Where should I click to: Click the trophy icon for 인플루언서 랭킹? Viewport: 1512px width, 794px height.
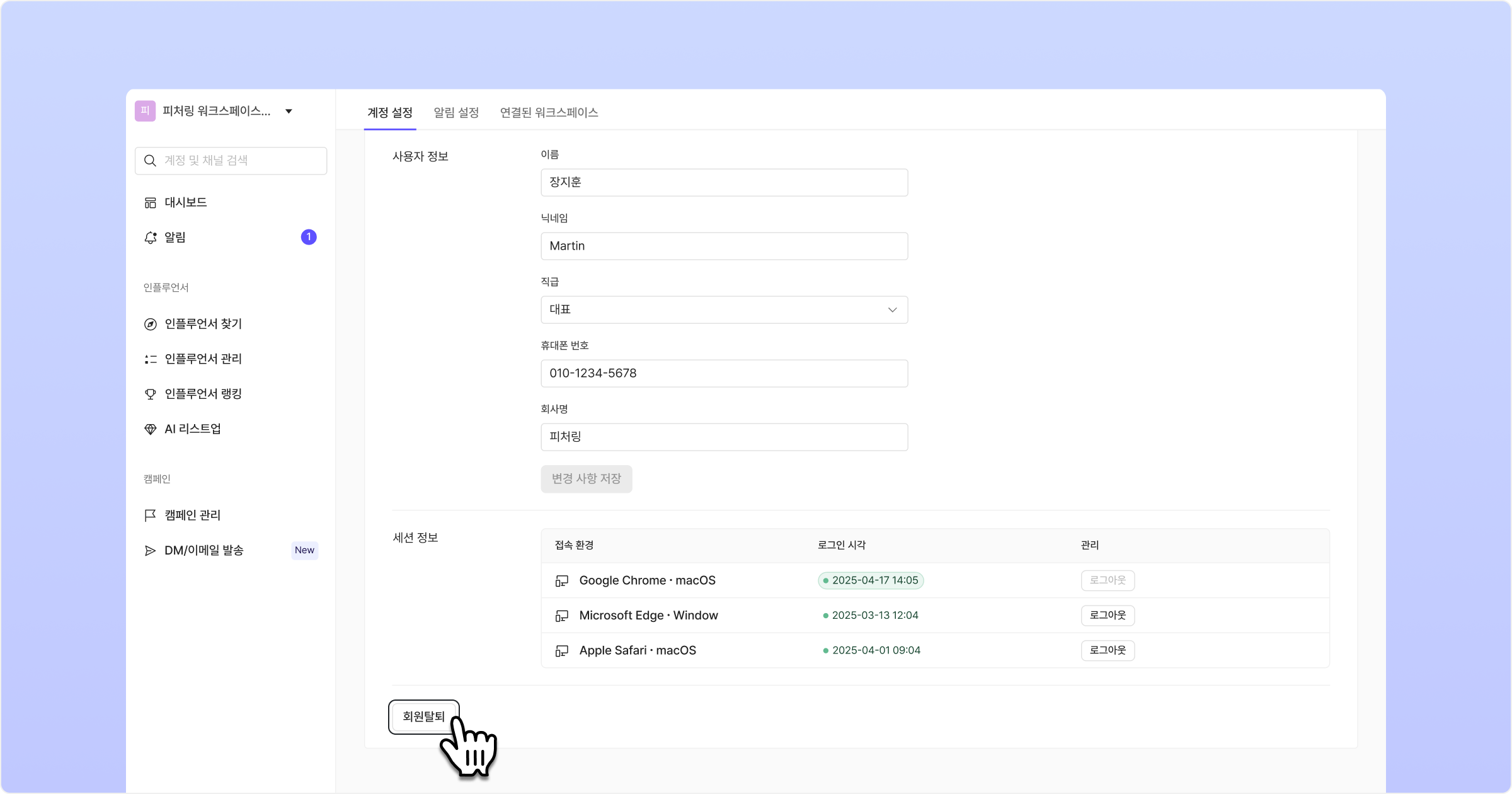coord(150,394)
